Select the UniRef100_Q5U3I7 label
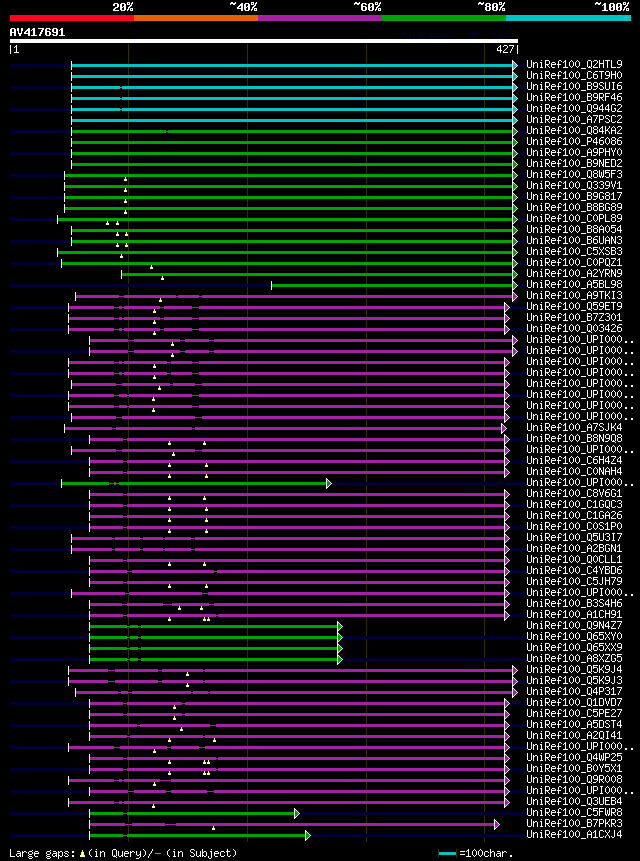Screen dimensions: 640x861 pos(574,537)
